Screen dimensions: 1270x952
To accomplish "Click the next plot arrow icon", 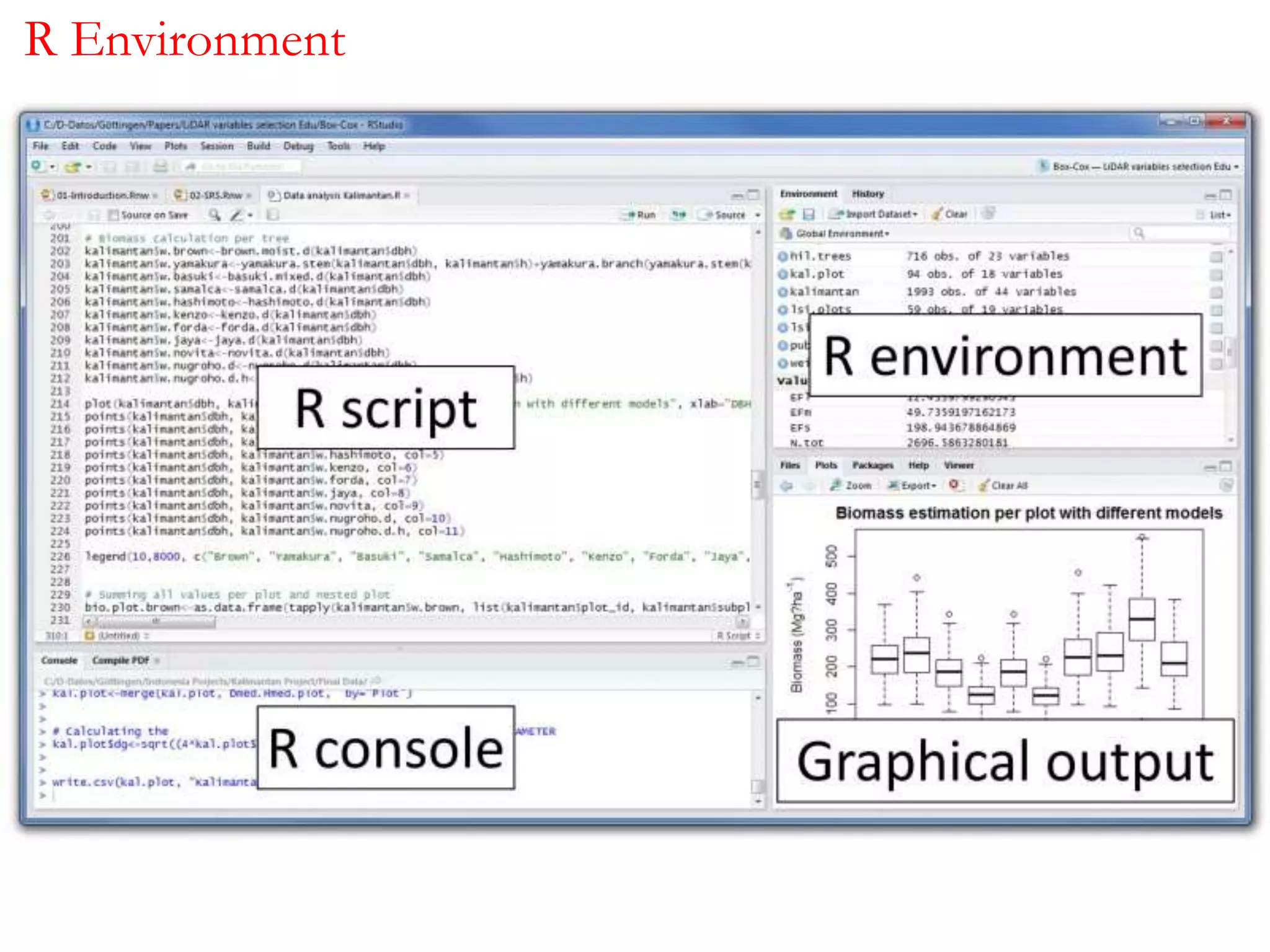I will [809, 485].
